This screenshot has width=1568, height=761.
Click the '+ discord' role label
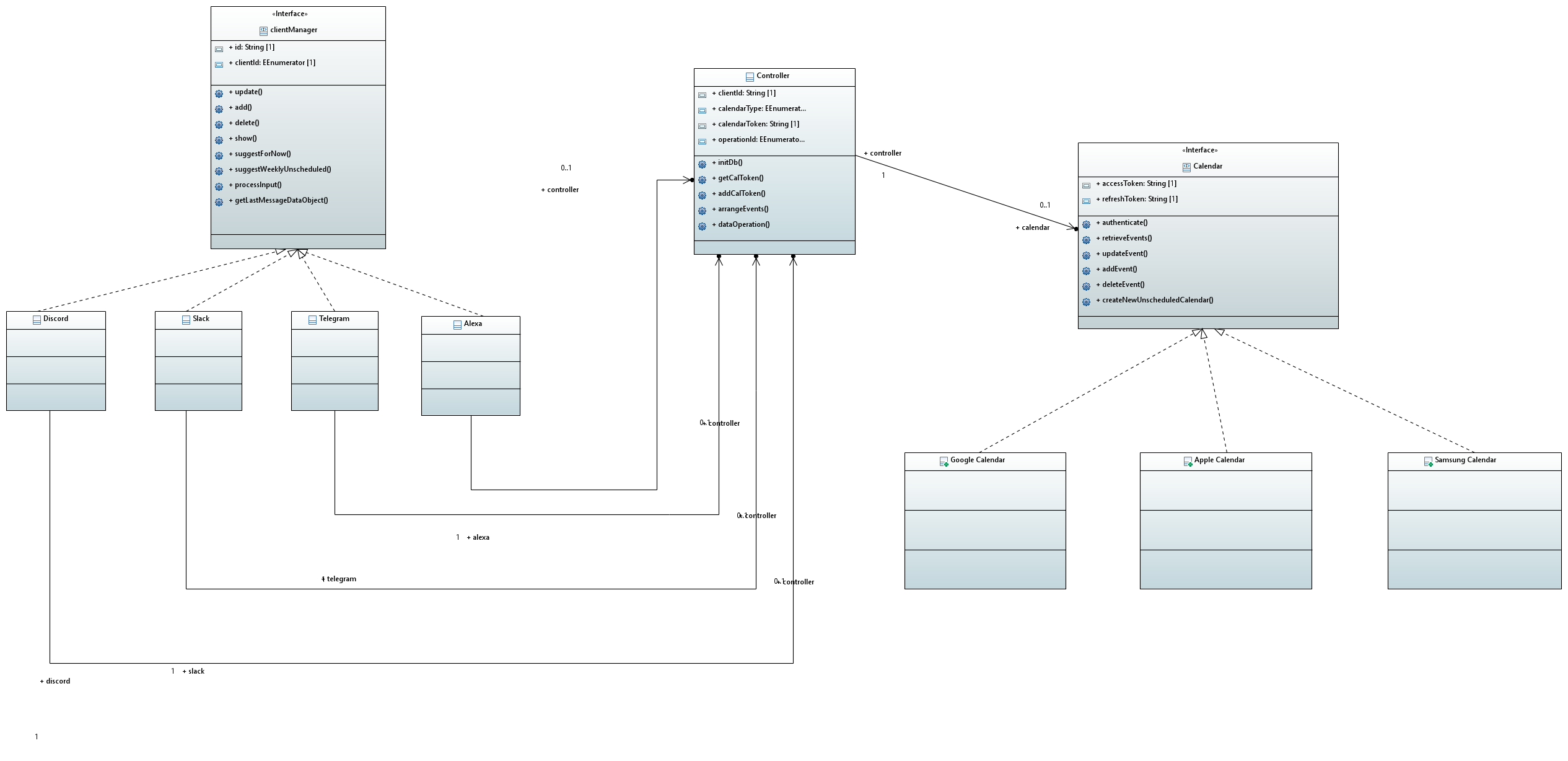(x=55, y=681)
